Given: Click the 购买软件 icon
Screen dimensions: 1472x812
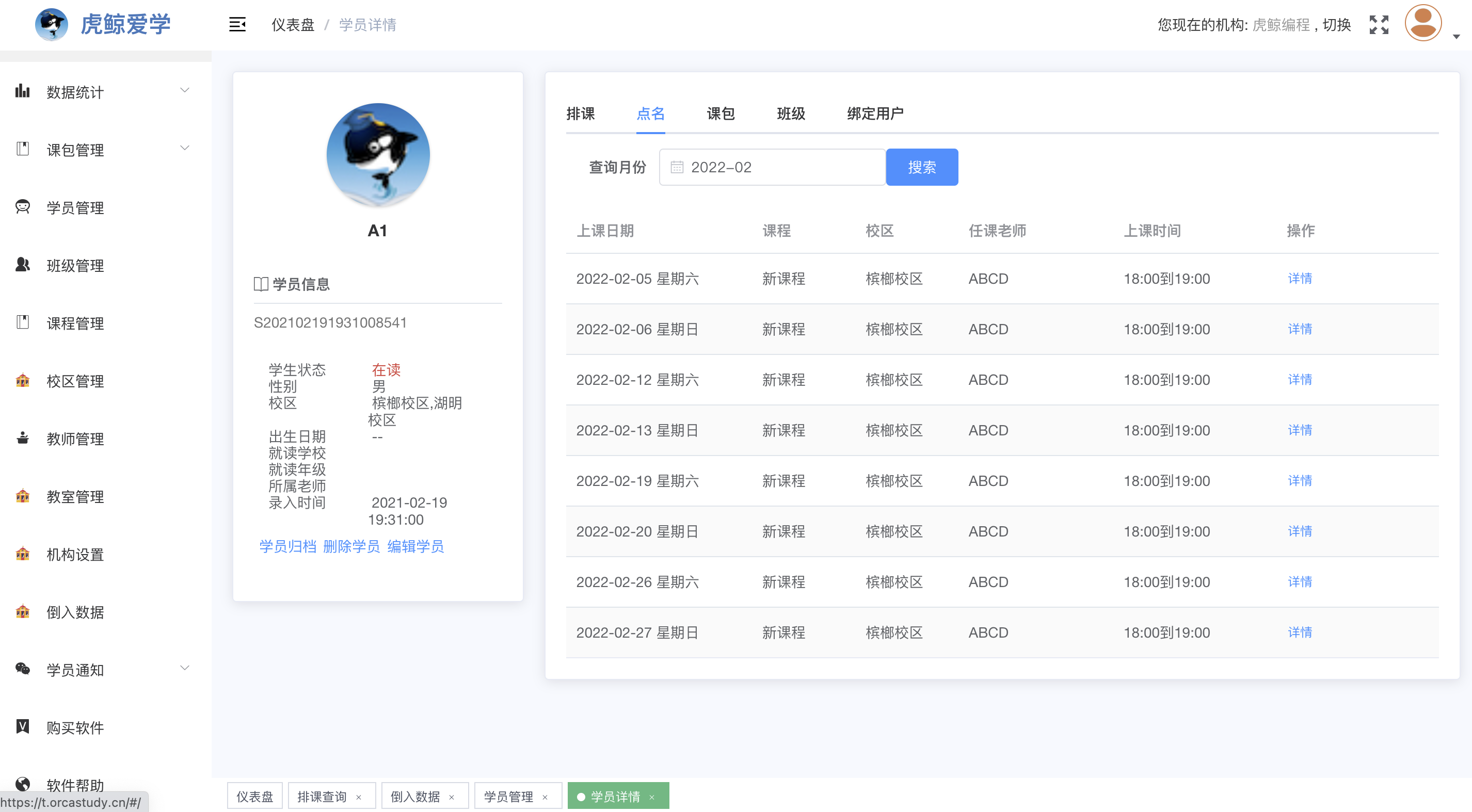Looking at the screenshot, I should (22, 726).
